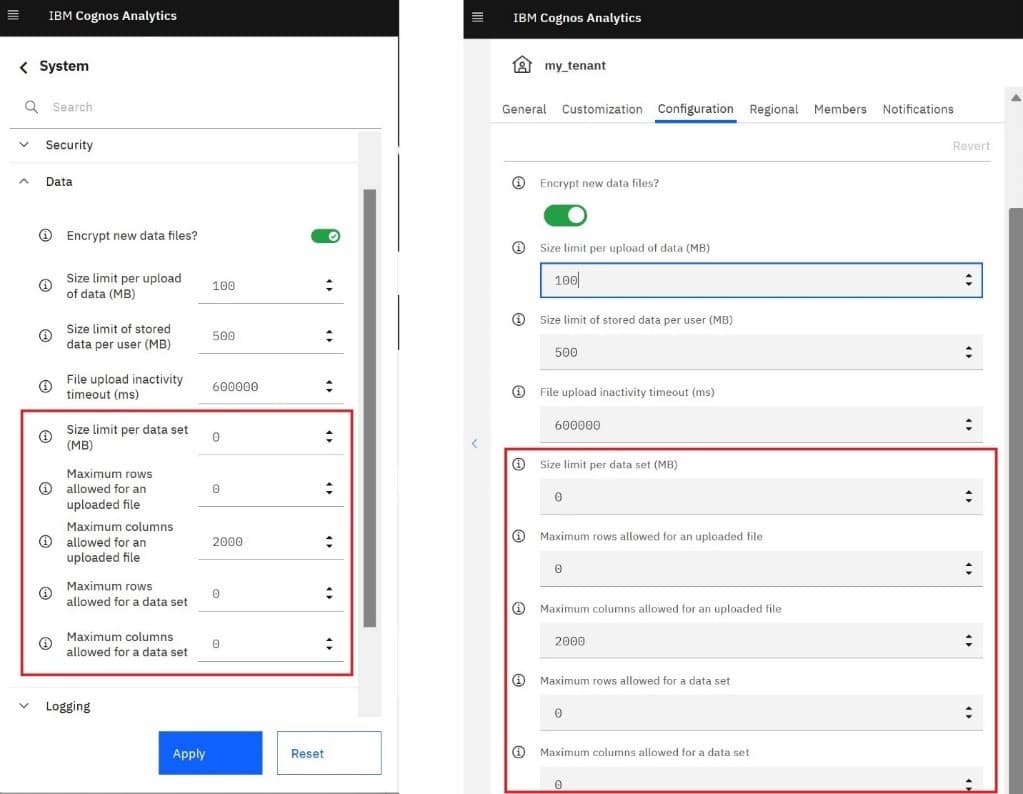Toggle Encrypt new data files in System panel
The image size is (1023, 794).
click(x=326, y=235)
